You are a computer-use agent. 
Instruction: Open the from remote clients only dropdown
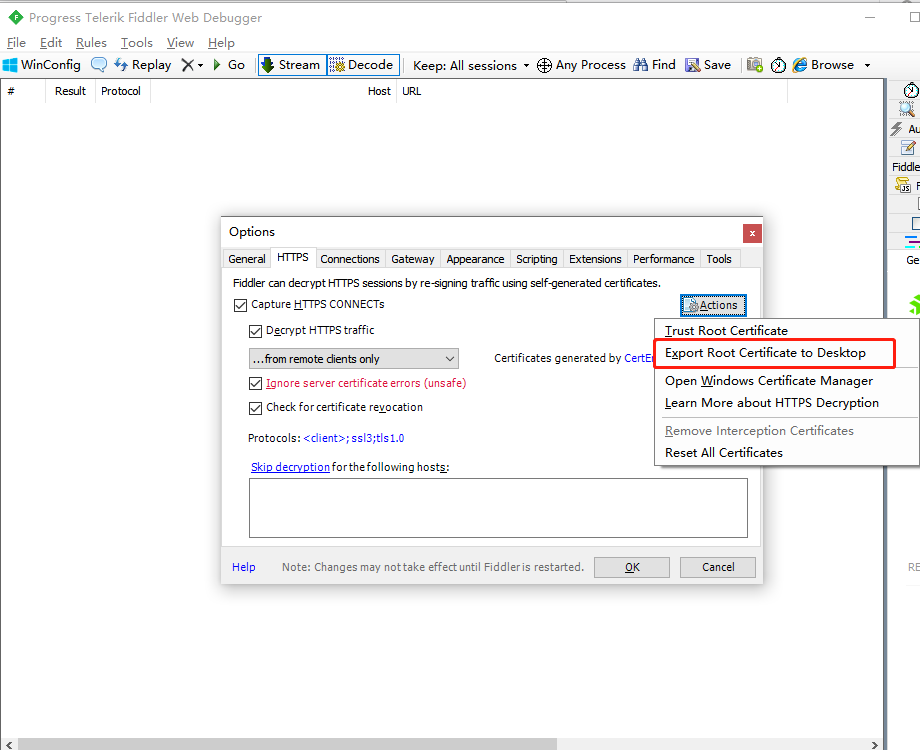click(354, 359)
